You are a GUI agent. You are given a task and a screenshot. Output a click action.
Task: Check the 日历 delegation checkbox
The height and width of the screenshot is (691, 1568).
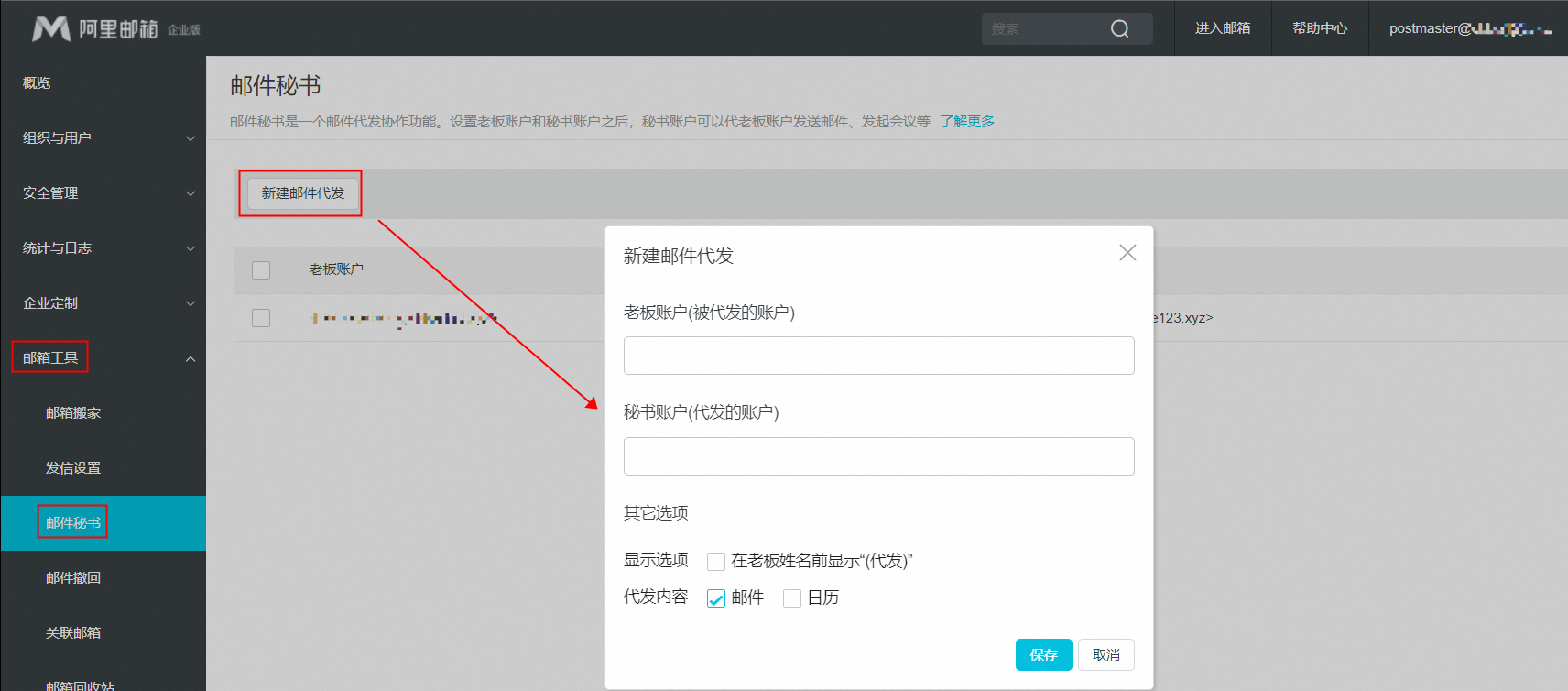pos(792,598)
